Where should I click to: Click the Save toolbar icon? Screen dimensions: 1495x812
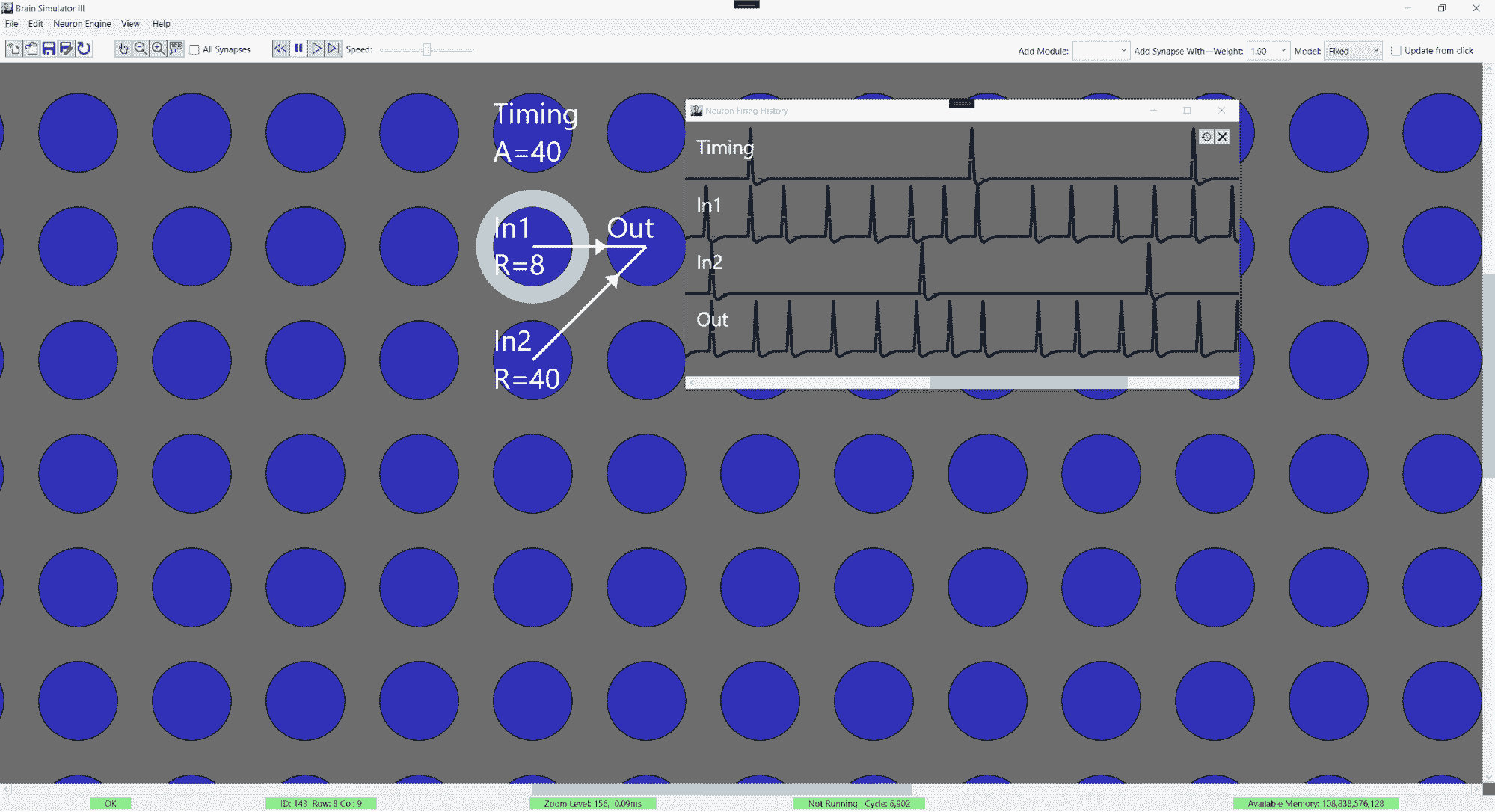pos(49,49)
